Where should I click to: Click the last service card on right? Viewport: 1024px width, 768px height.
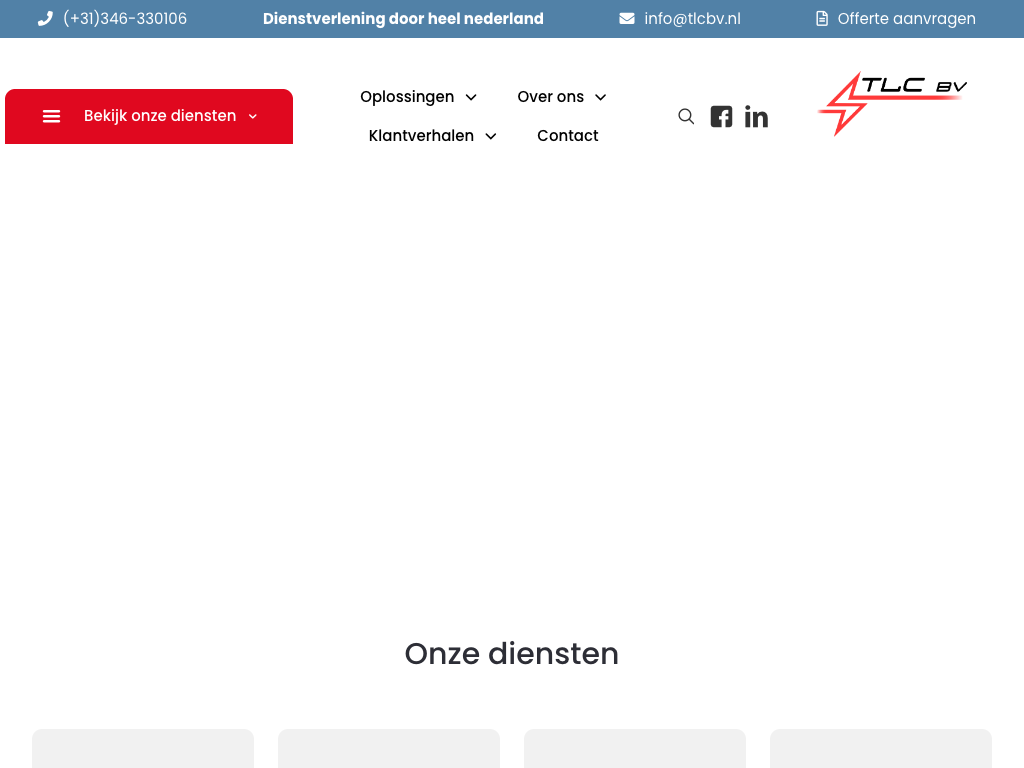tap(880, 748)
